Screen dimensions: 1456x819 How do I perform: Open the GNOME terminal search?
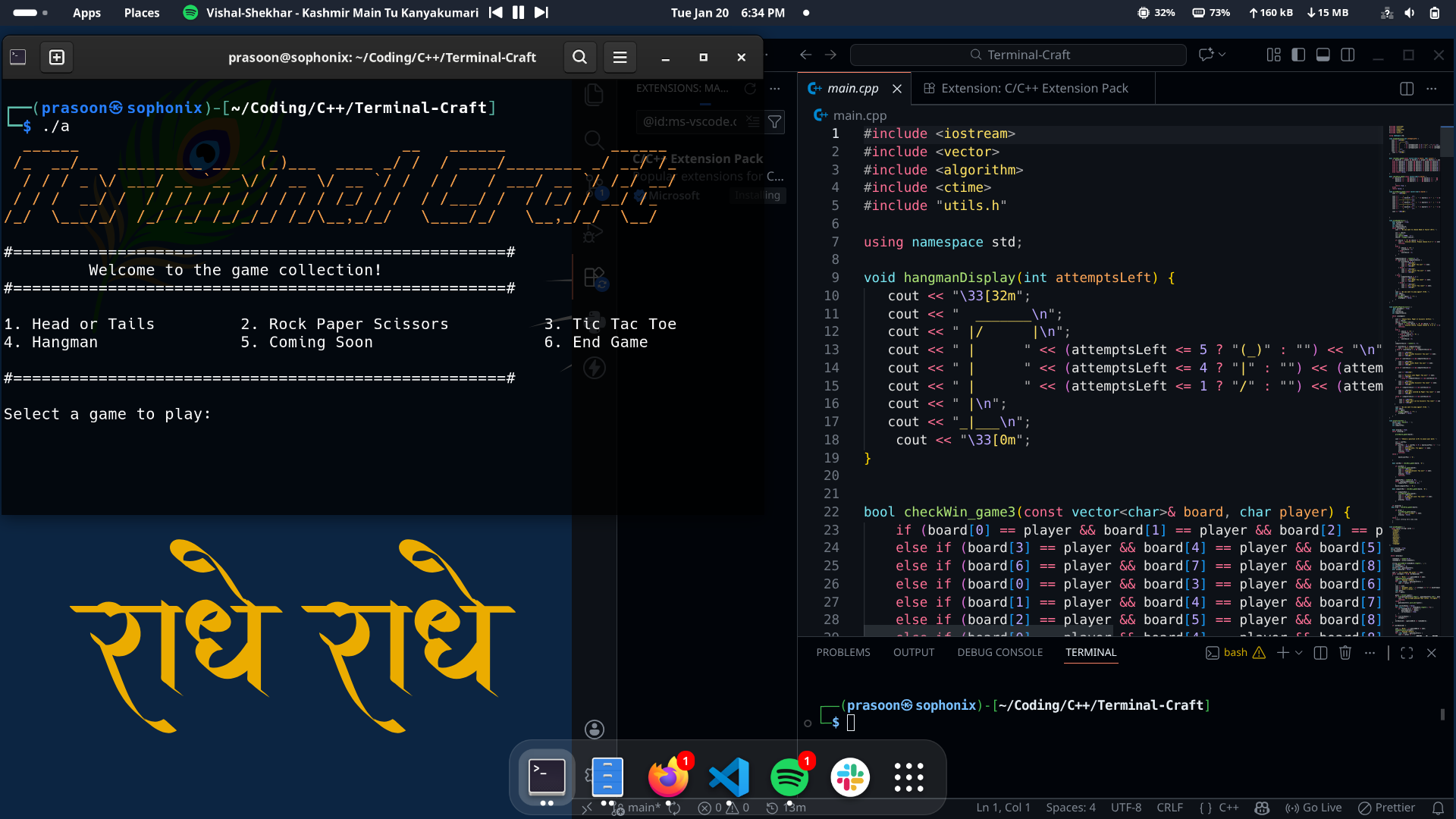tap(579, 57)
